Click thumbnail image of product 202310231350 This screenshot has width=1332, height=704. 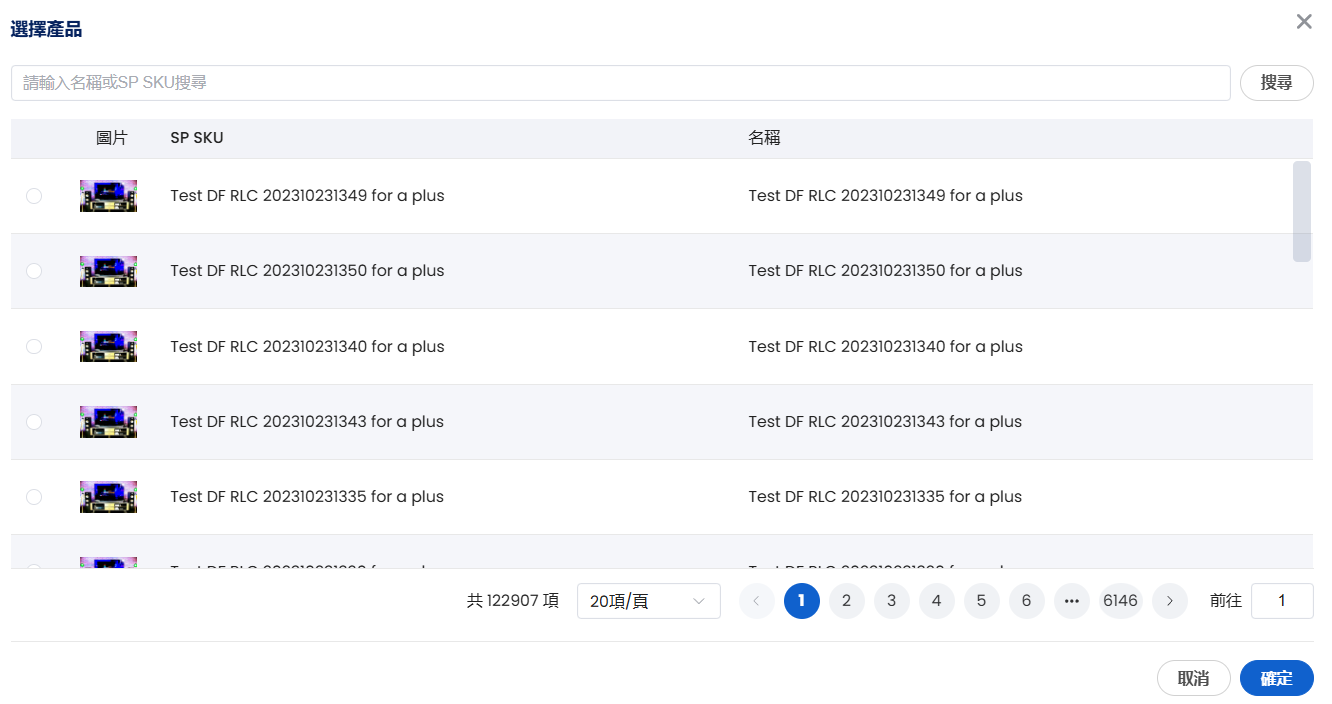(x=108, y=271)
